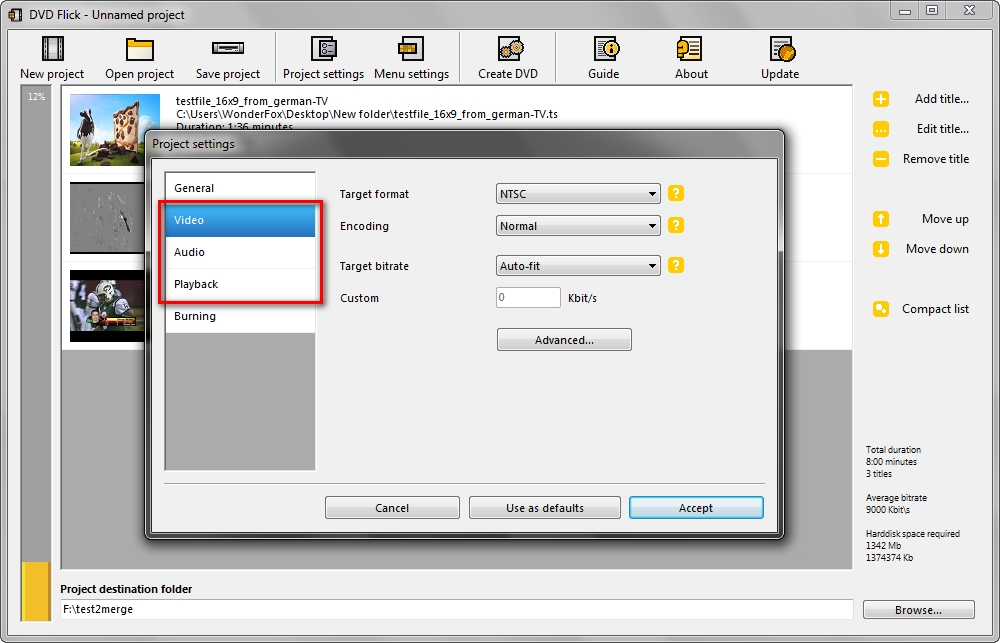Click the Compact list label

[935, 309]
